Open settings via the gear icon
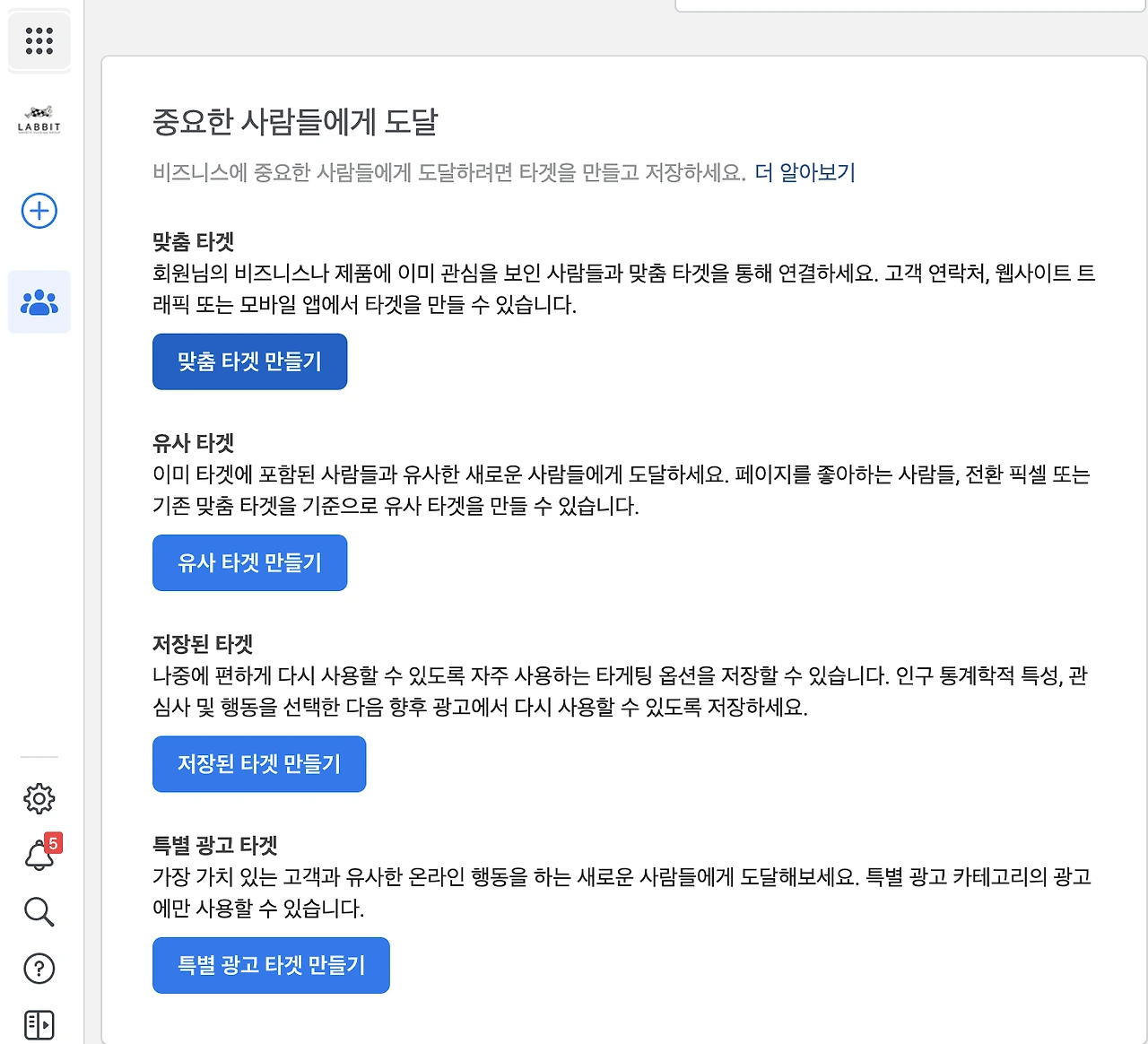This screenshot has width=1148, height=1044. click(x=39, y=798)
